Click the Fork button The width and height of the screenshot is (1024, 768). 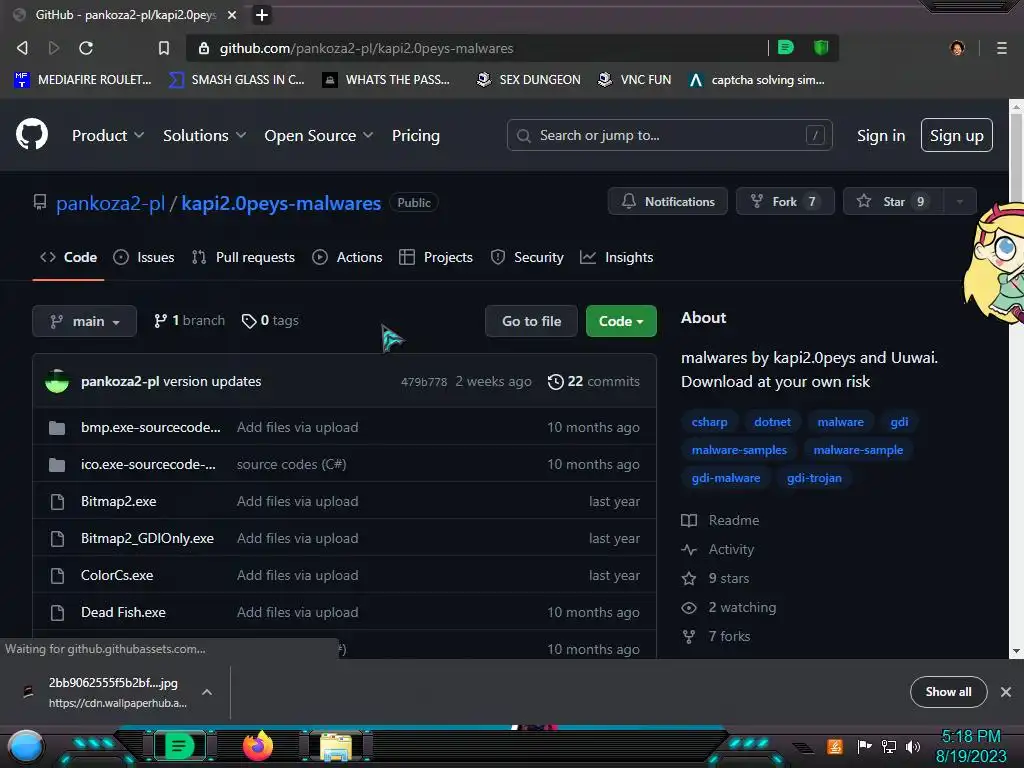[785, 202]
